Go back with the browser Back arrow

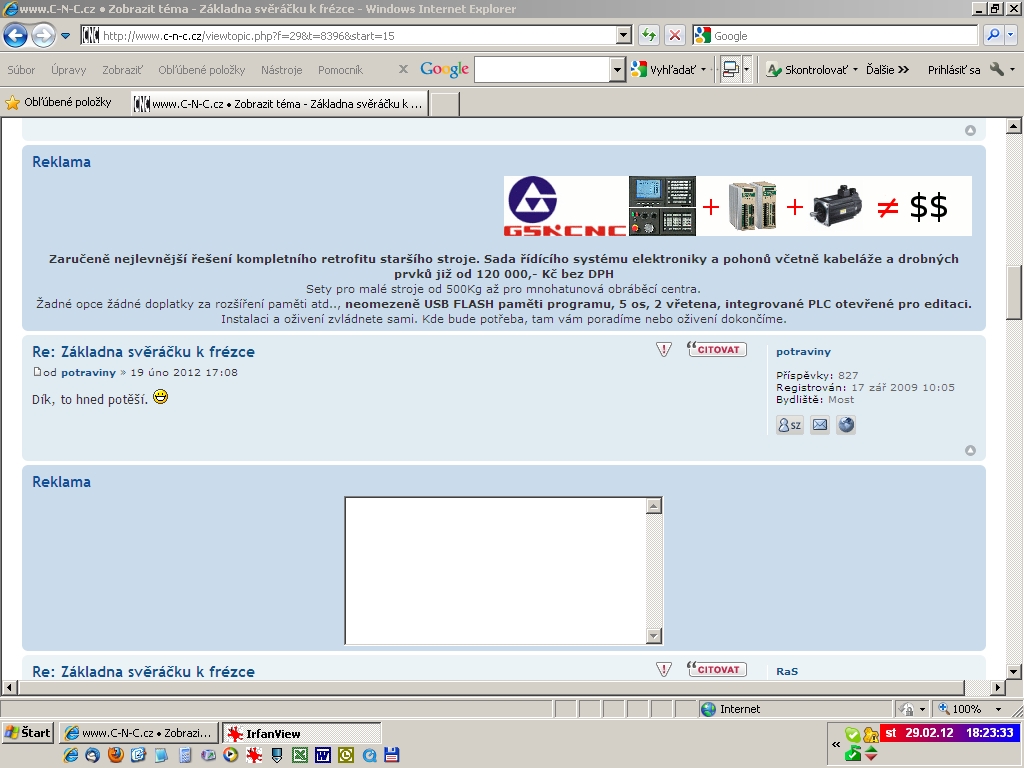point(15,36)
